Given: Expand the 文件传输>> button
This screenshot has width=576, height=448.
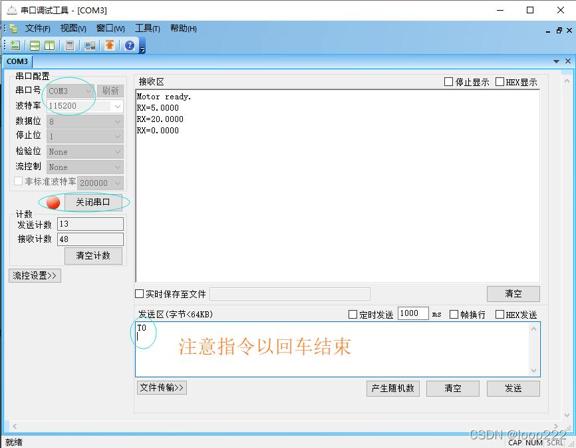Looking at the screenshot, I should 162,388.
